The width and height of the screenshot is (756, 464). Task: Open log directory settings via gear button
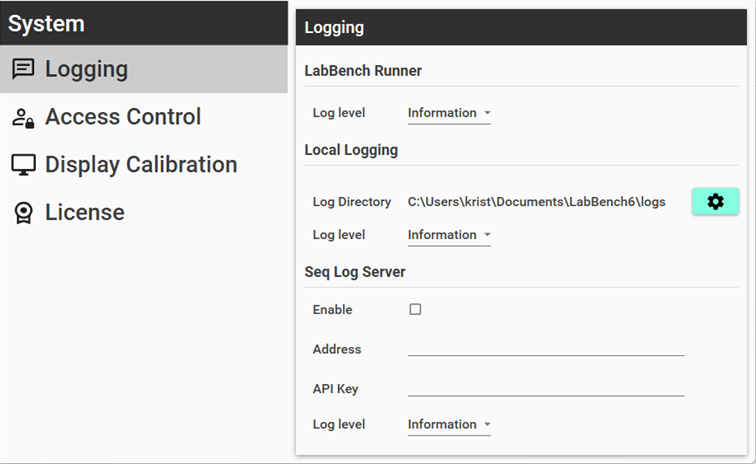[x=716, y=201]
